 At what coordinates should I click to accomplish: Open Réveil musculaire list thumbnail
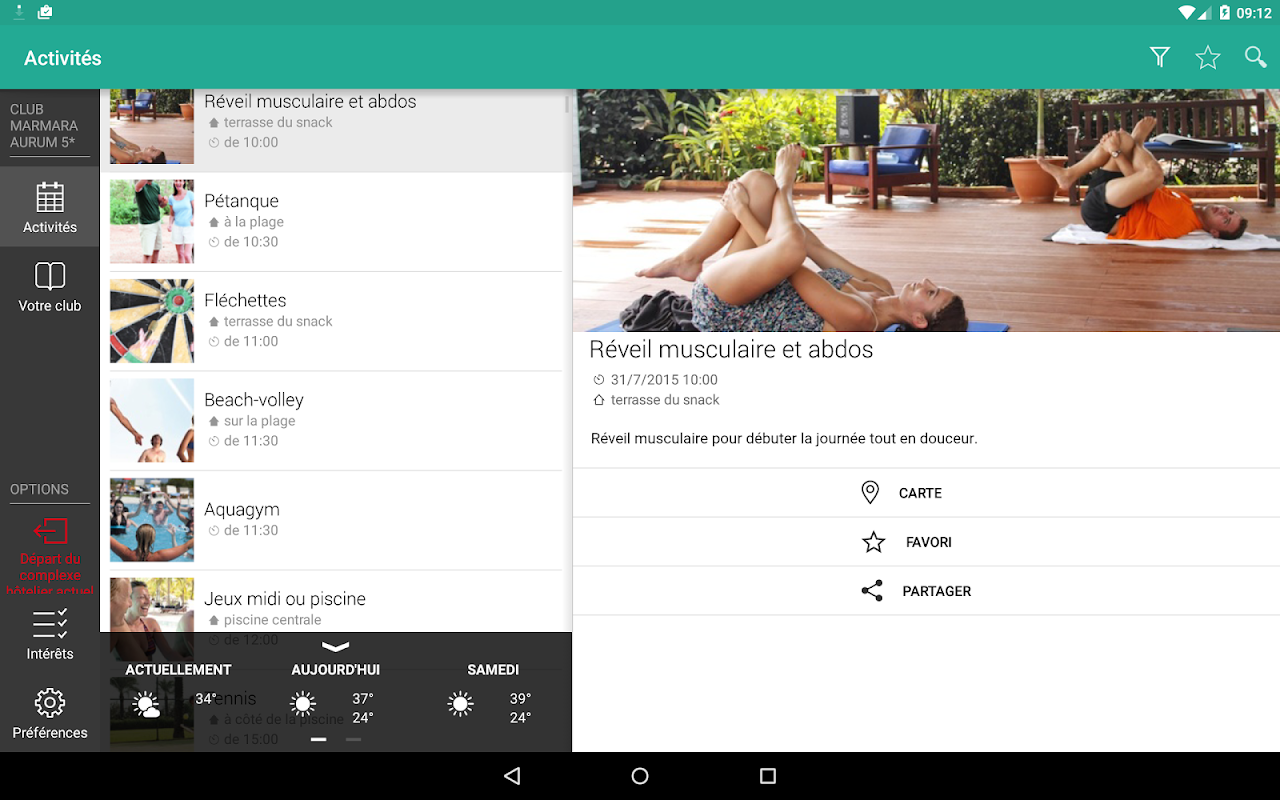152,127
